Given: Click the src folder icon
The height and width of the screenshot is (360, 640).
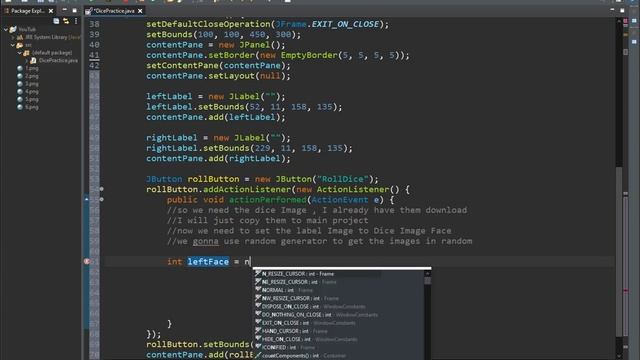Looking at the screenshot, I should click(x=20, y=45).
